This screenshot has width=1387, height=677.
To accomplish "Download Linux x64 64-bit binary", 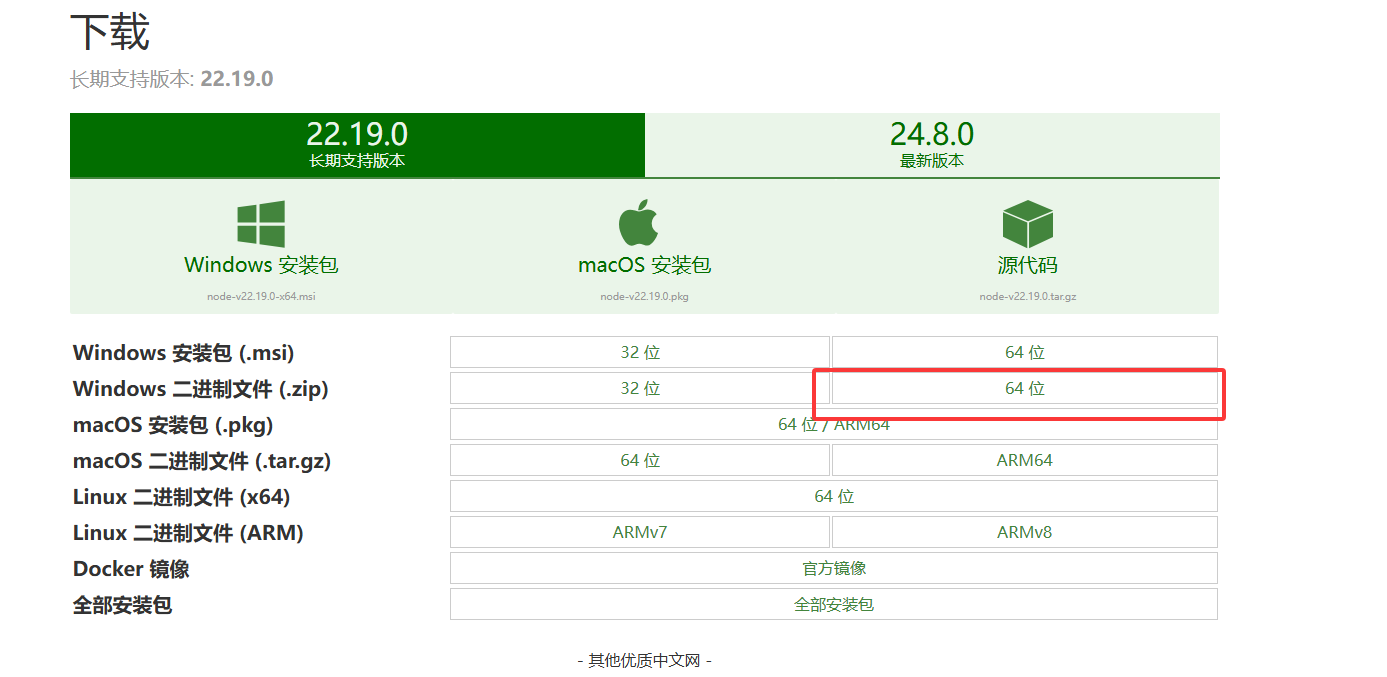I will pyautogui.click(x=833, y=496).
